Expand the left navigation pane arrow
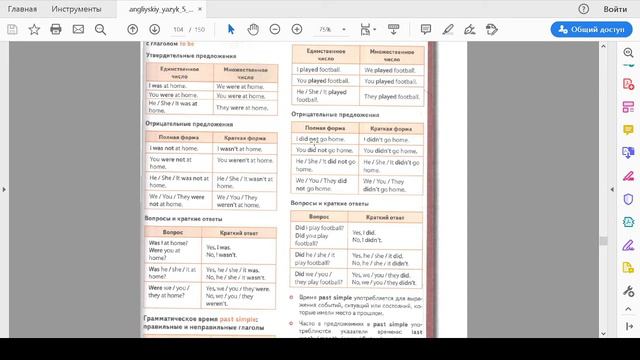The image size is (640, 360). 4,189
